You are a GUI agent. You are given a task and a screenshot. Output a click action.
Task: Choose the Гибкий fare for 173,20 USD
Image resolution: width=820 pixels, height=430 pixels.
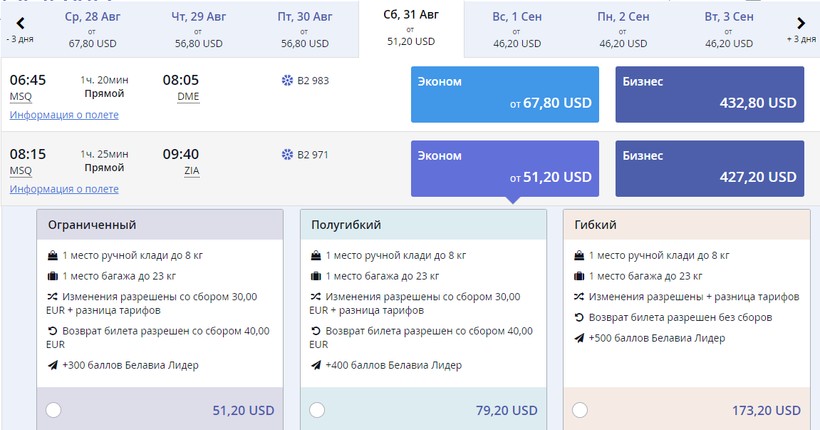[580, 410]
